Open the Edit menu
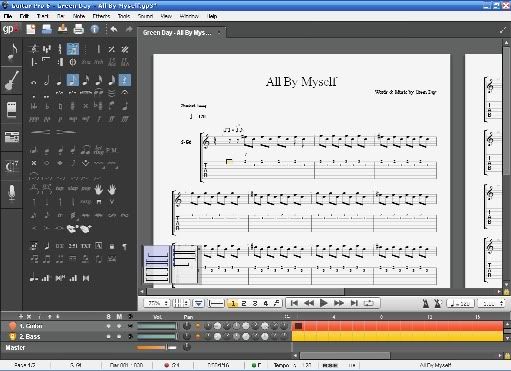The width and height of the screenshot is (511, 371). coord(24,16)
